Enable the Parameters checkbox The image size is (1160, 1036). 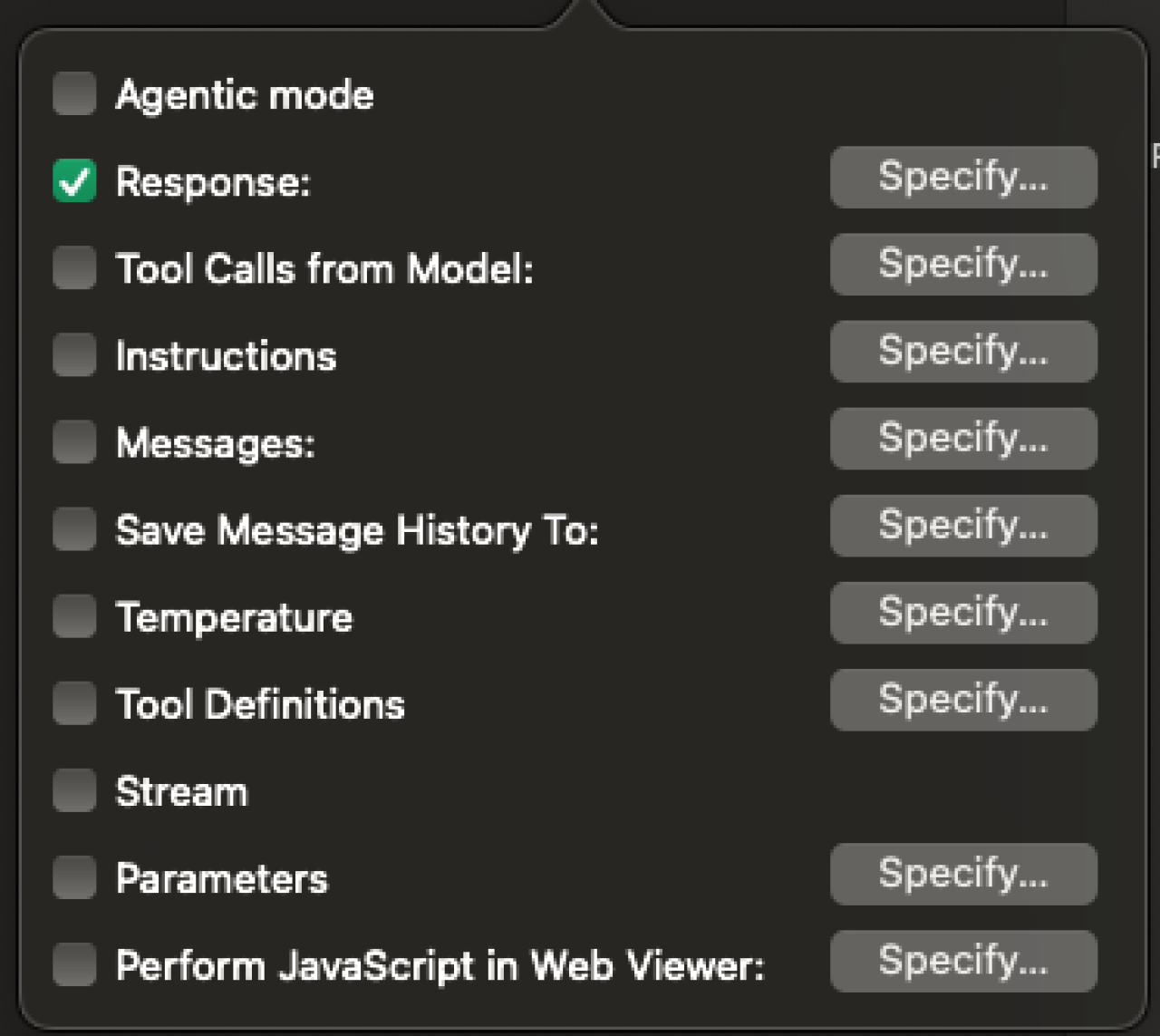(x=74, y=878)
